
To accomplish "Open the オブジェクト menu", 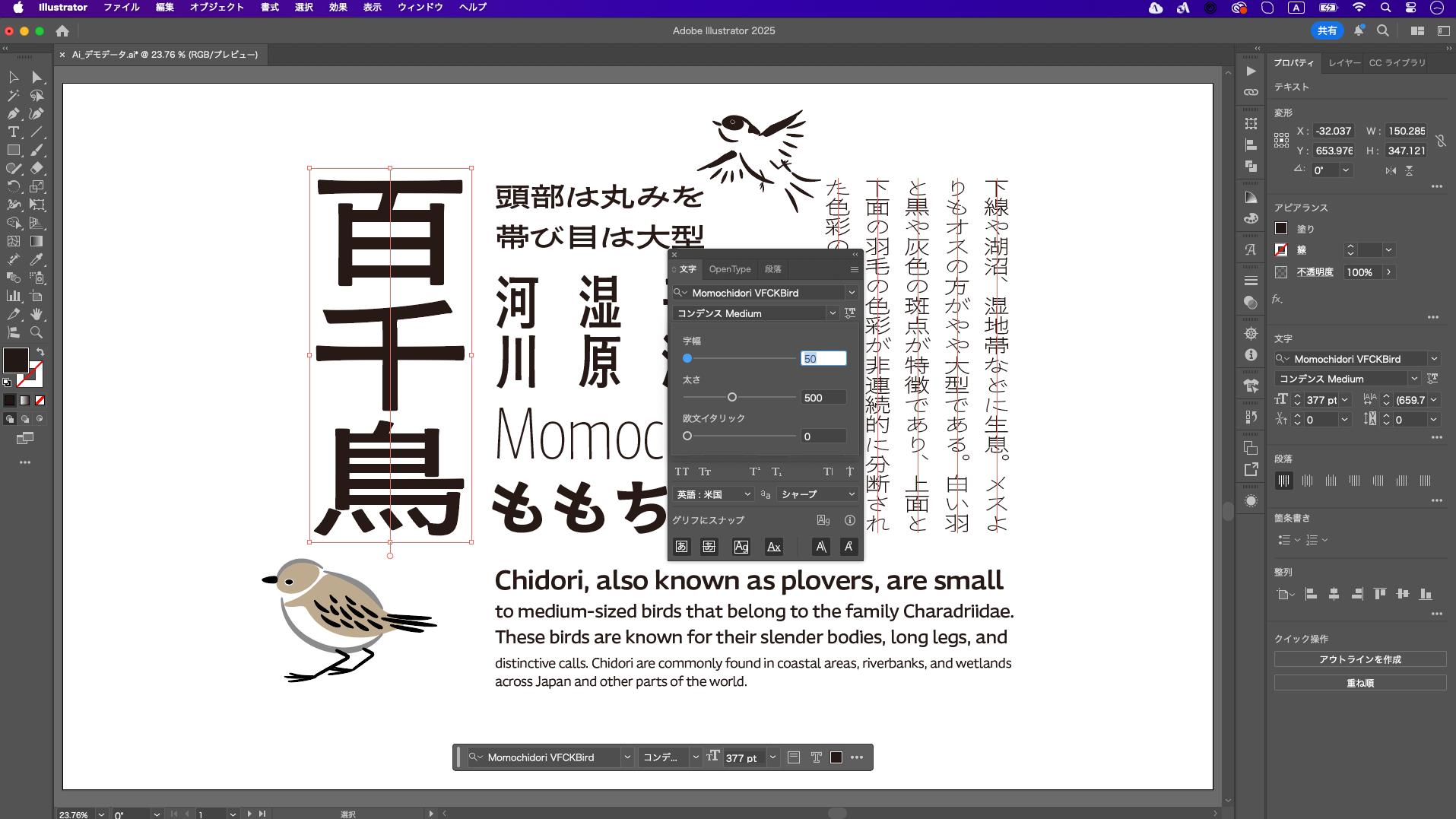I will pos(217,8).
